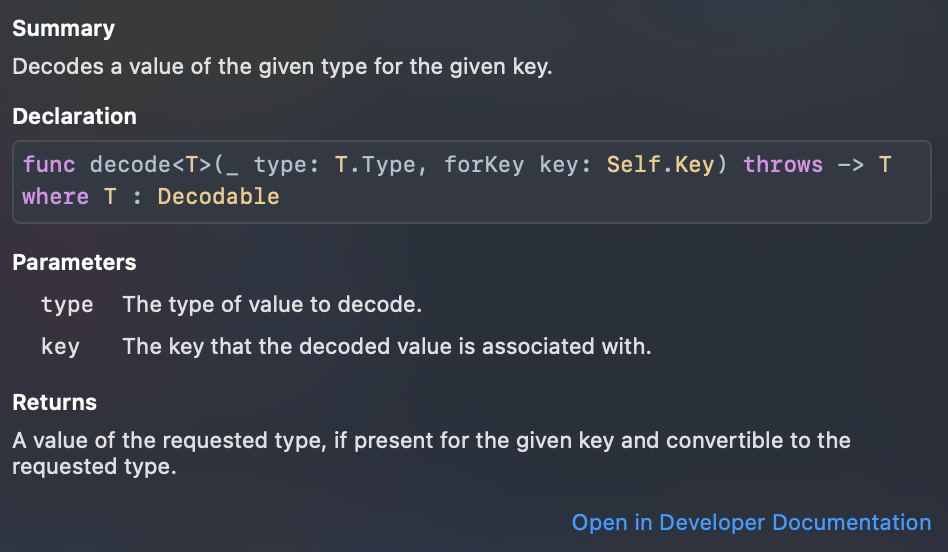948x552 pixels.
Task: Click the func keyword in the declaration
Action: point(49,165)
